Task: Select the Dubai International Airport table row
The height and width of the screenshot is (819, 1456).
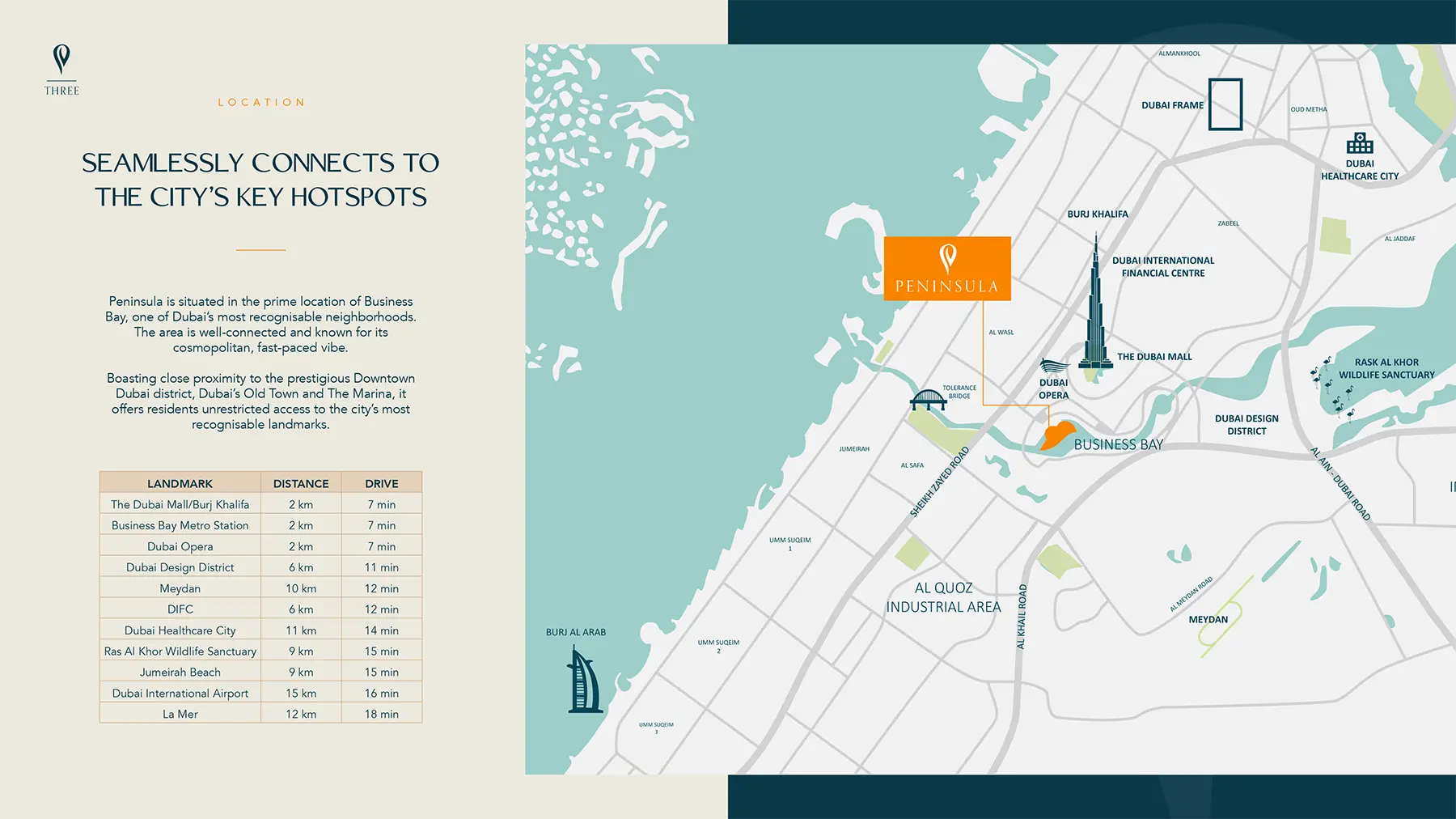Action: point(180,694)
